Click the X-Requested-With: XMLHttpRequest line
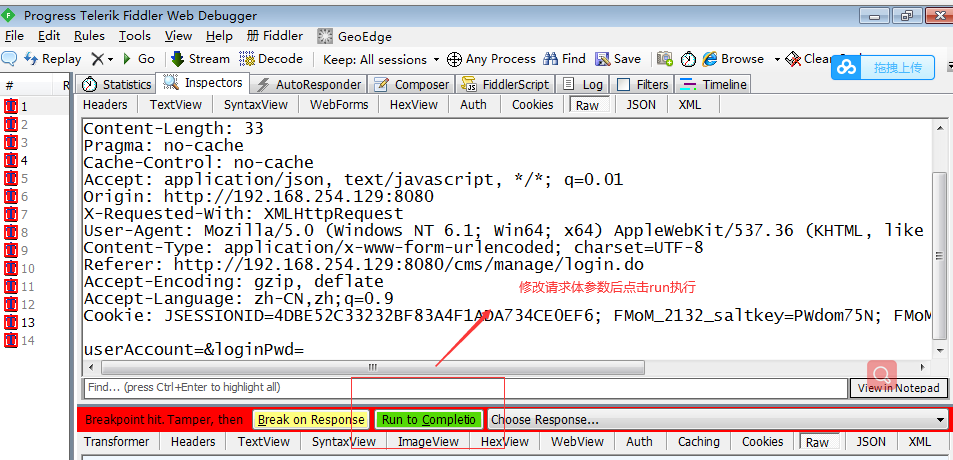 point(243,214)
